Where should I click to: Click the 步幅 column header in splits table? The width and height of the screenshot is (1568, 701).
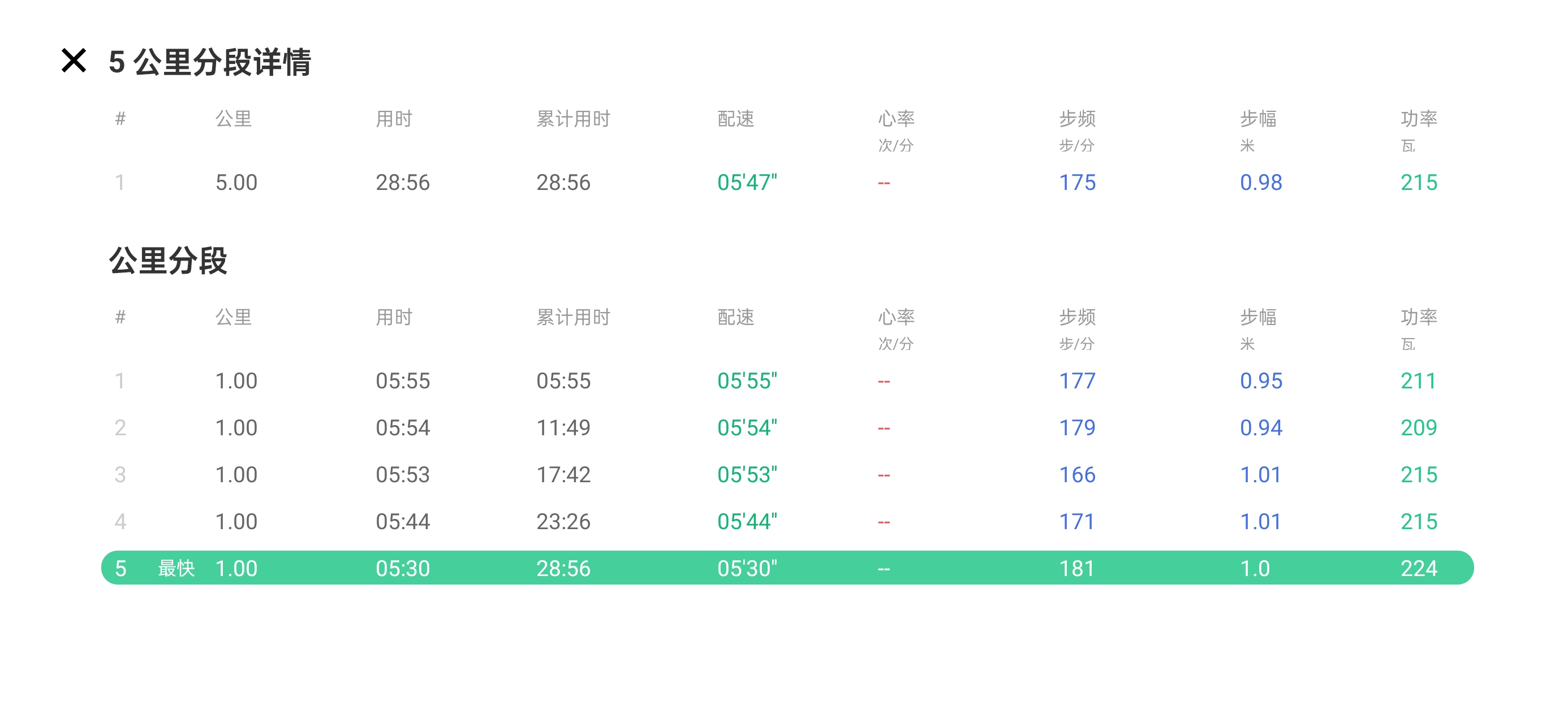(1257, 317)
